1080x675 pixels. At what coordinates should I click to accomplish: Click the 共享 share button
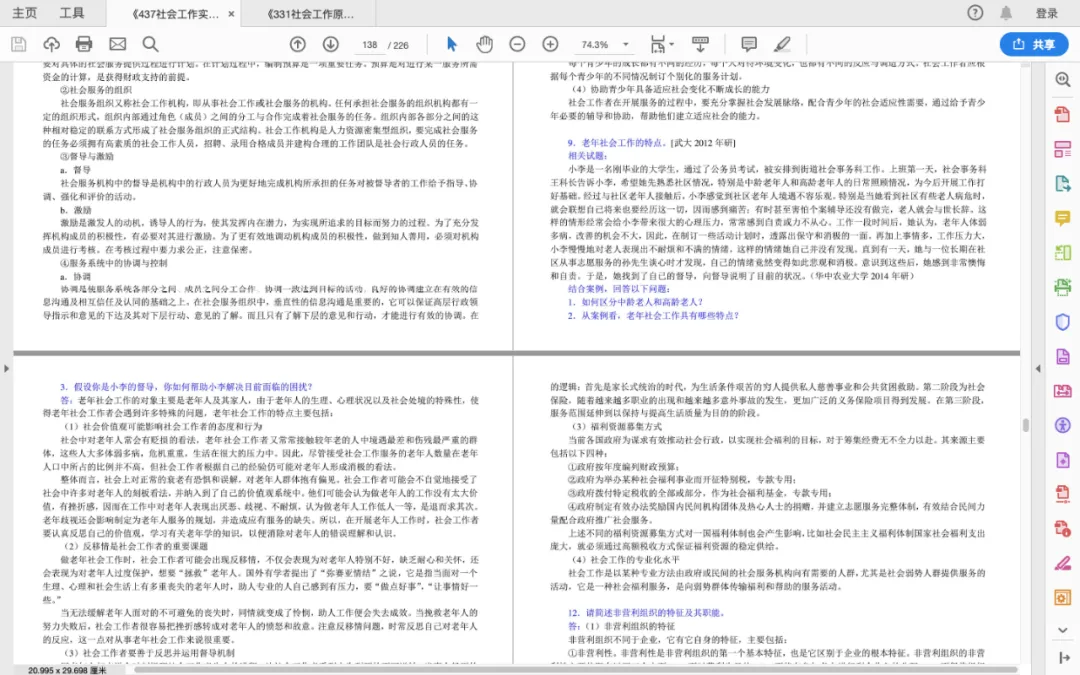(1034, 44)
